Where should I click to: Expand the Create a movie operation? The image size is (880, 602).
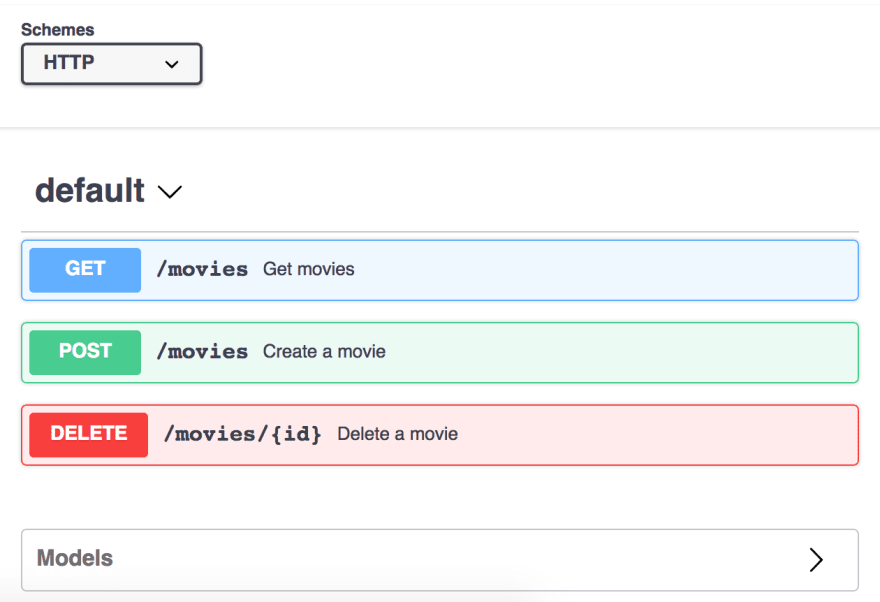pos(440,352)
